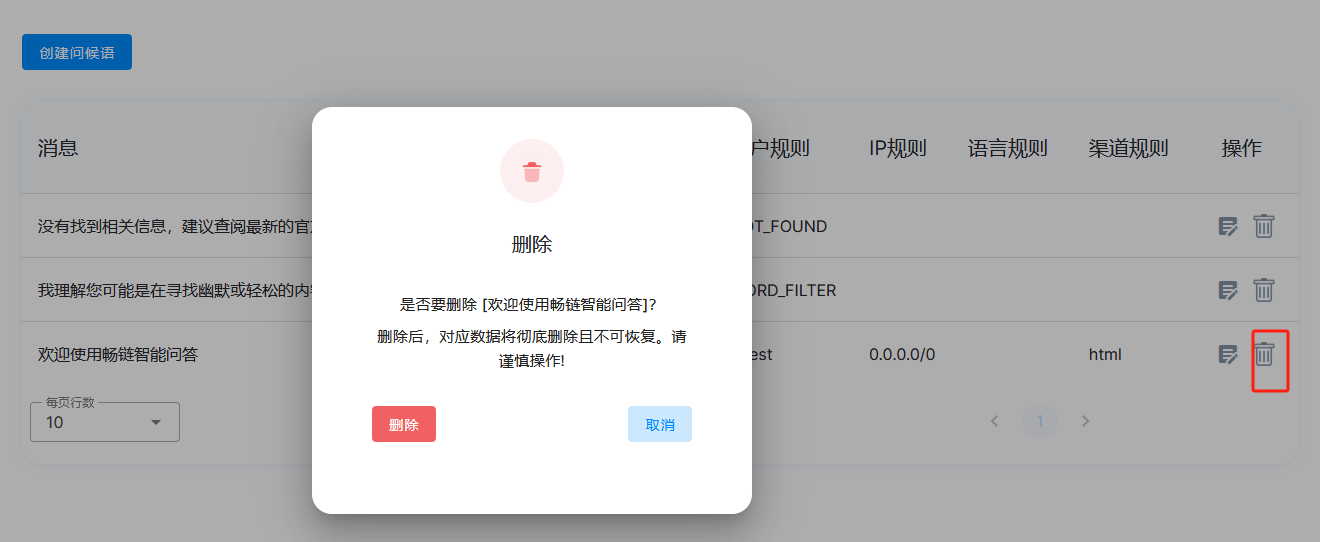The image size is (1320, 542).
Task: Click trash icon for the 没有找到相关信息 row
Action: coord(1264,226)
